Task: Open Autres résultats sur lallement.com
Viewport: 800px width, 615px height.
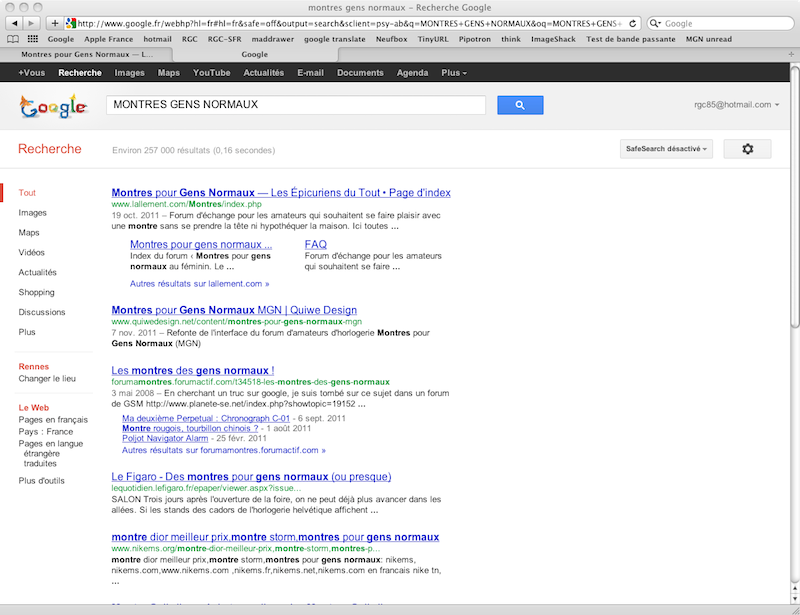Action: (199, 284)
